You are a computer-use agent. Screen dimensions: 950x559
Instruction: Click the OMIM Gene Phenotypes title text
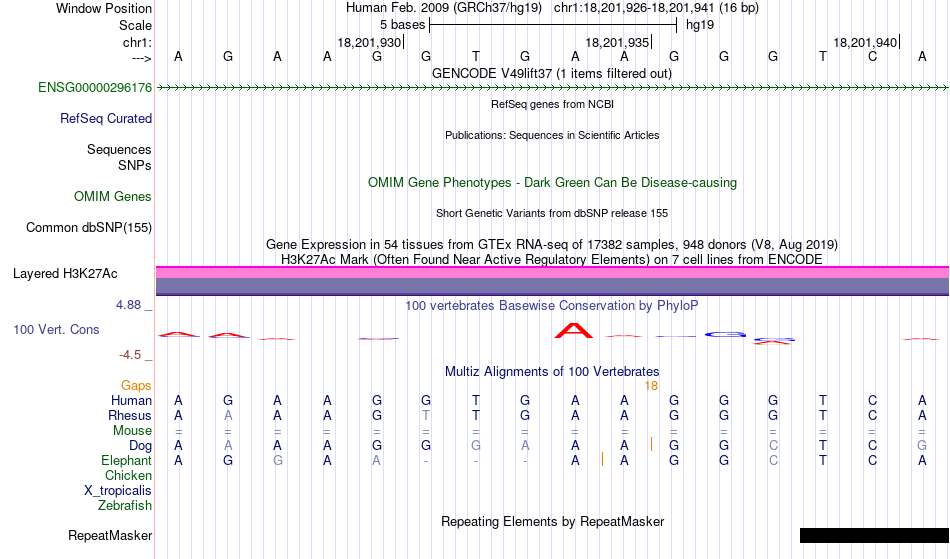(x=552, y=182)
